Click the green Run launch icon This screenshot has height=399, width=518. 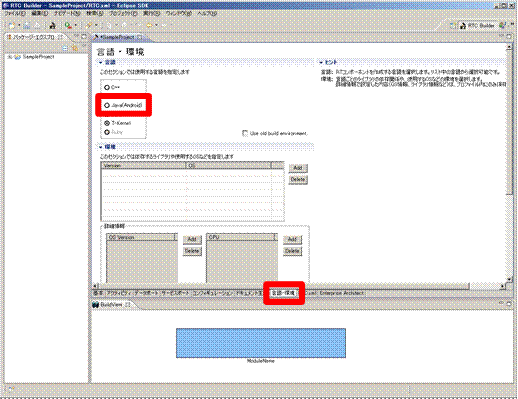68,25
